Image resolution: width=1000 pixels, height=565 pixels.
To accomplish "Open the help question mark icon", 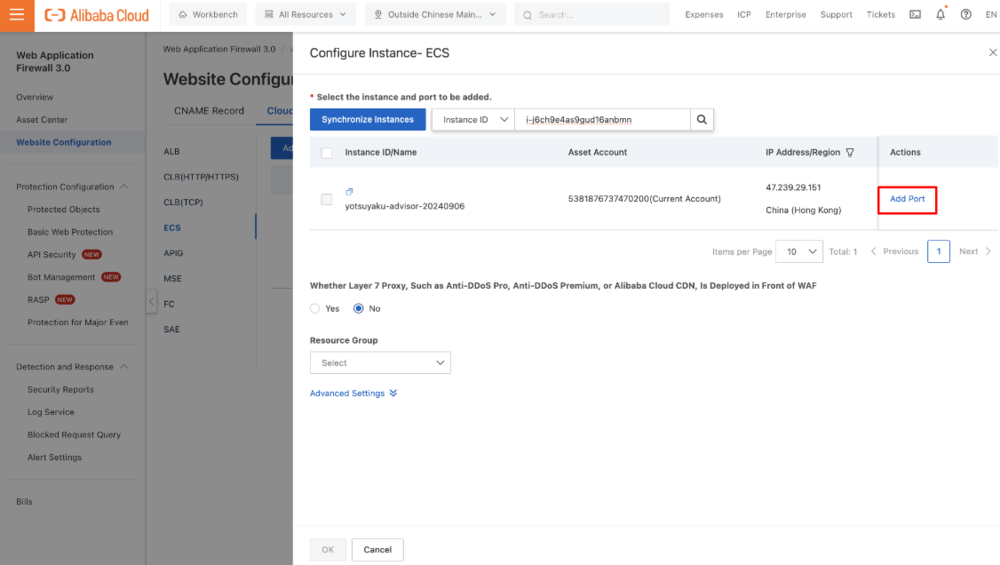I will tap(966, 15).
